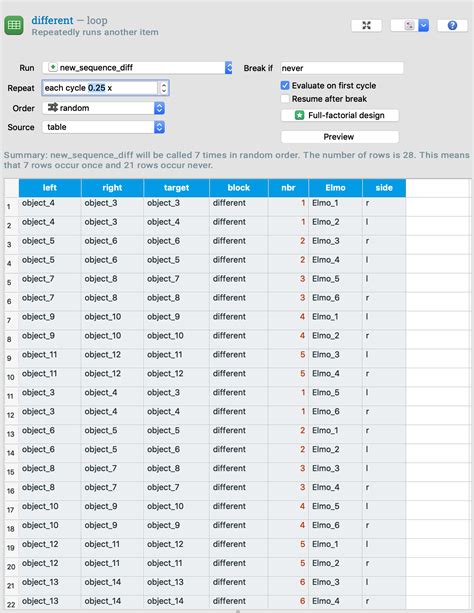Viewport: 474px width, 613px height.
Task: Expand the blue view options arrow
Action: 424,25
